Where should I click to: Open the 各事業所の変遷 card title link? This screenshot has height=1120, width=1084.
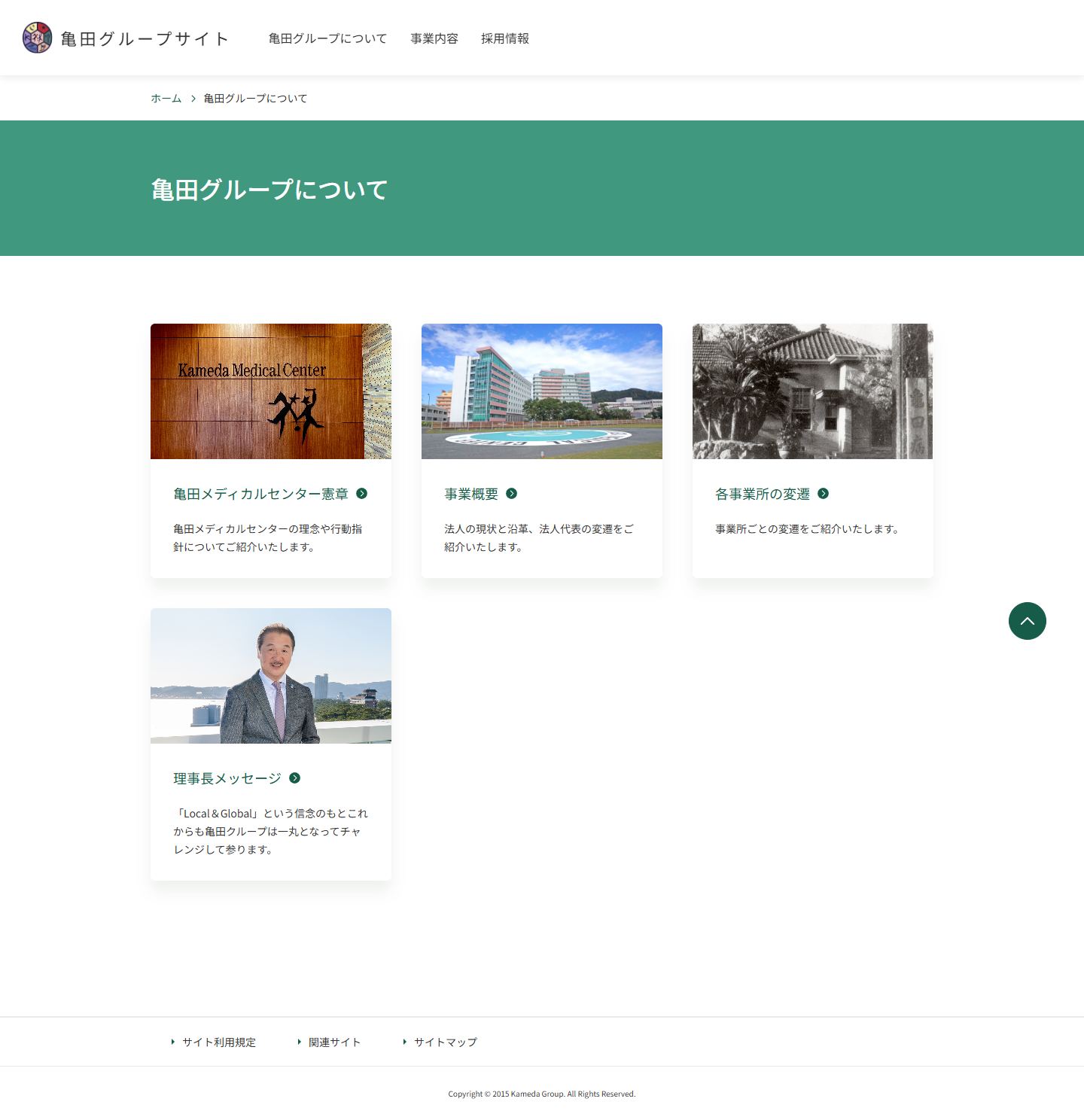[x=763, y=494]
